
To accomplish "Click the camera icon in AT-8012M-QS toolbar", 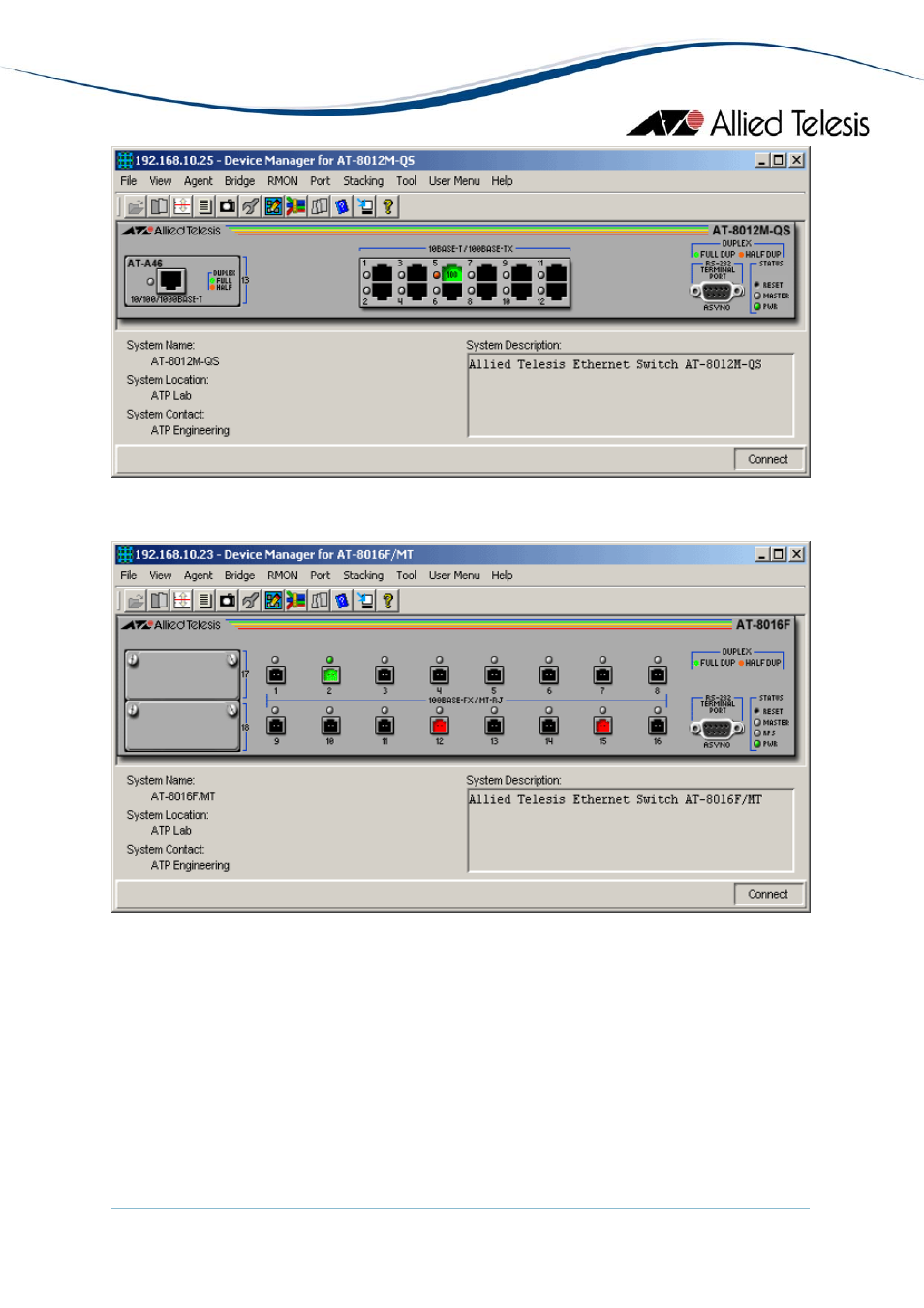I will (228, 206).
